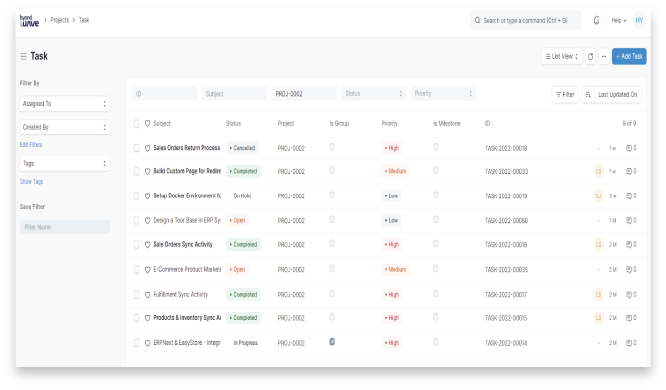Like the Sales Orders Return Process task
This screenshot has height=390, width=666.
[147, 148]
